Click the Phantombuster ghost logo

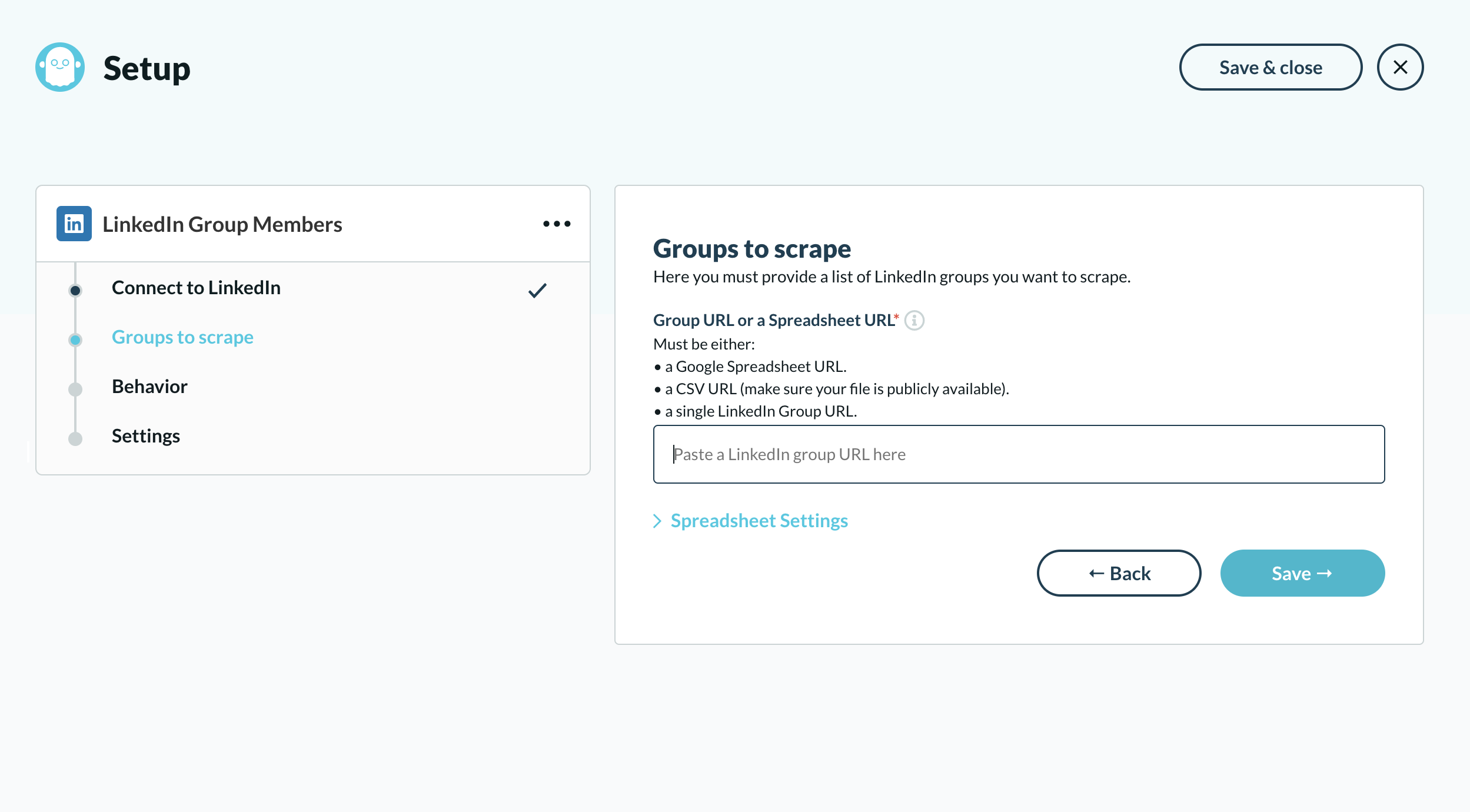60,67
